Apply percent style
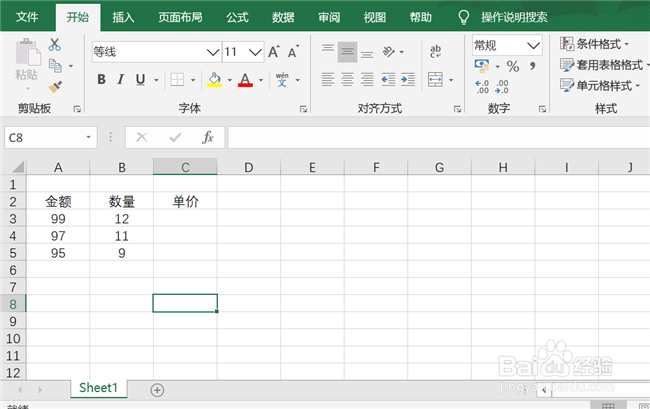The height and width of the screenshot is (409, 650). (513, 66)
